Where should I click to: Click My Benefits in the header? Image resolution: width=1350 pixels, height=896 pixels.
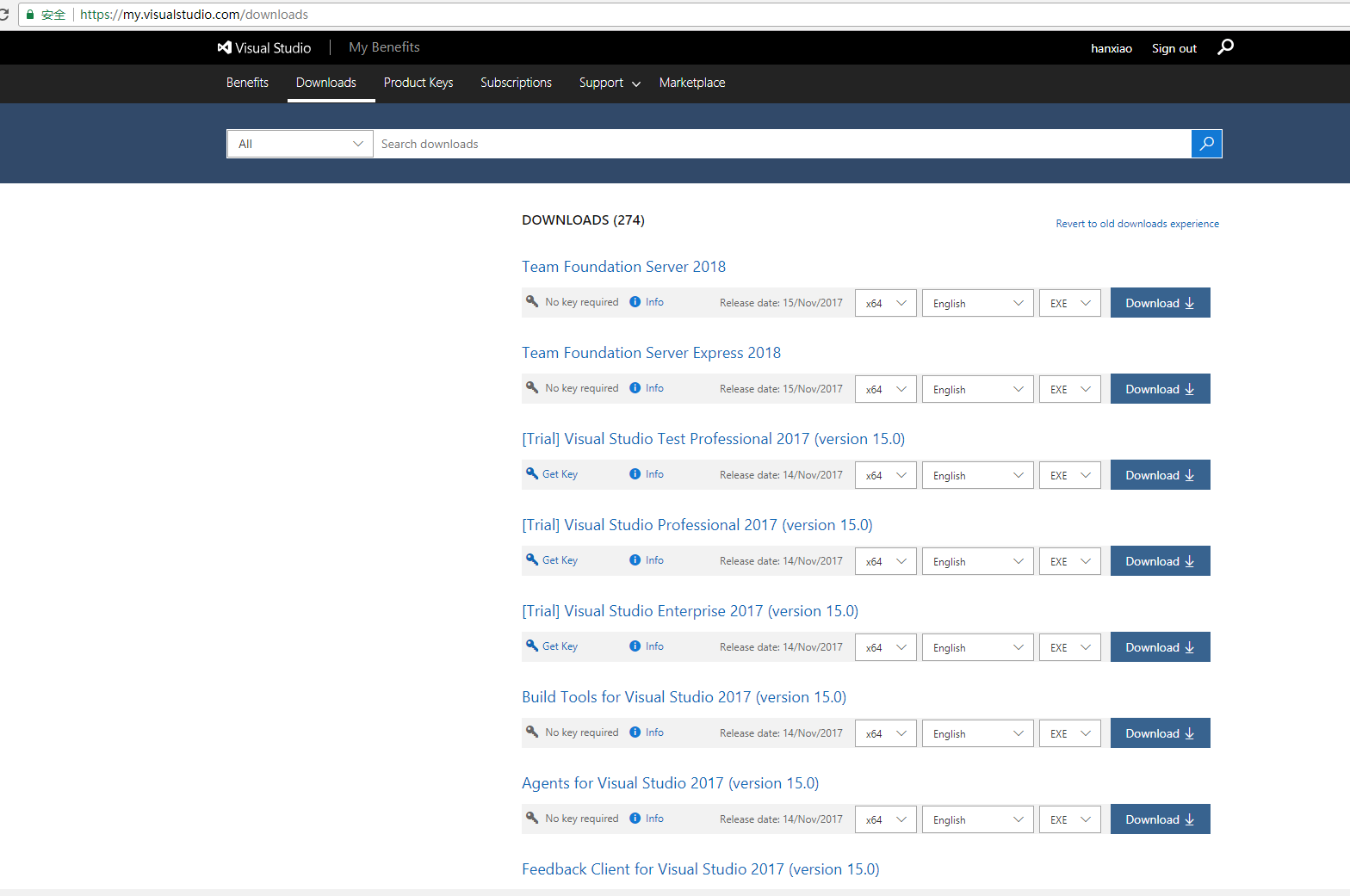tap(384, 47)
